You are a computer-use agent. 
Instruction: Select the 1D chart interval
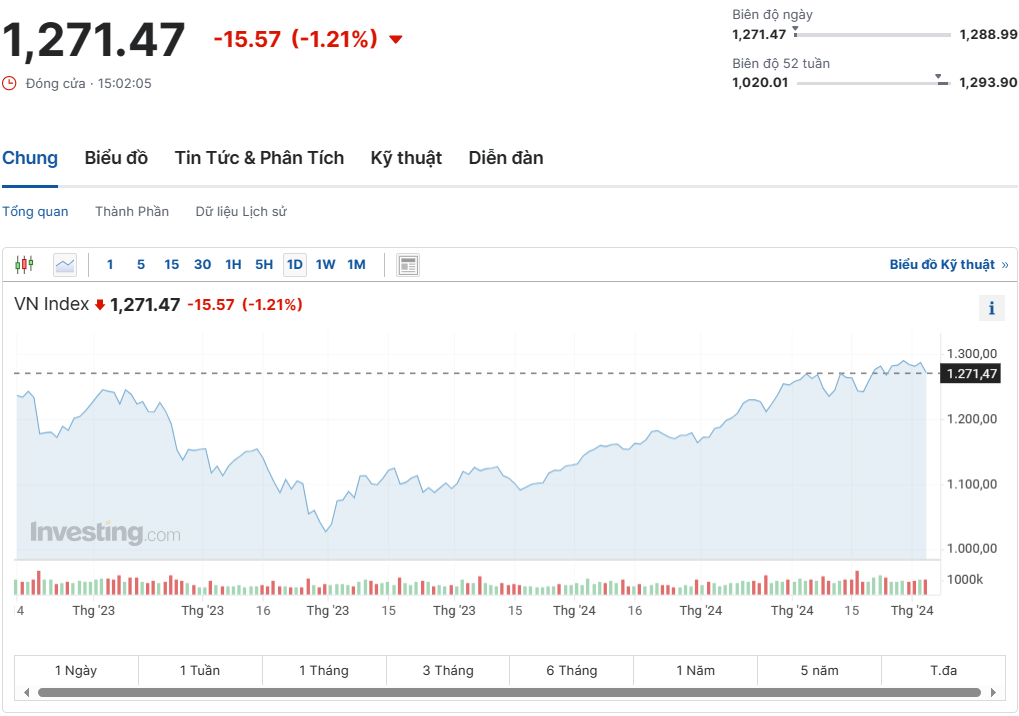[294, 265]
